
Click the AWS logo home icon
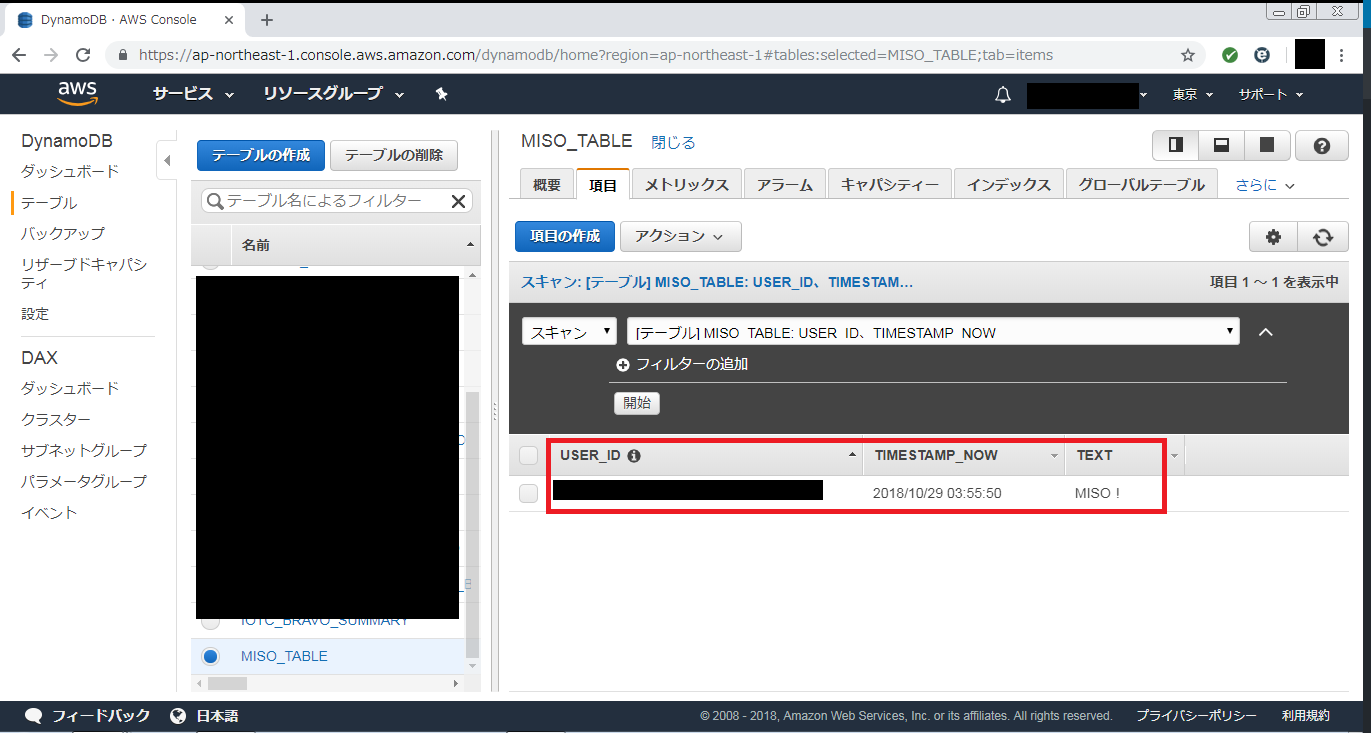pos(77,93)
